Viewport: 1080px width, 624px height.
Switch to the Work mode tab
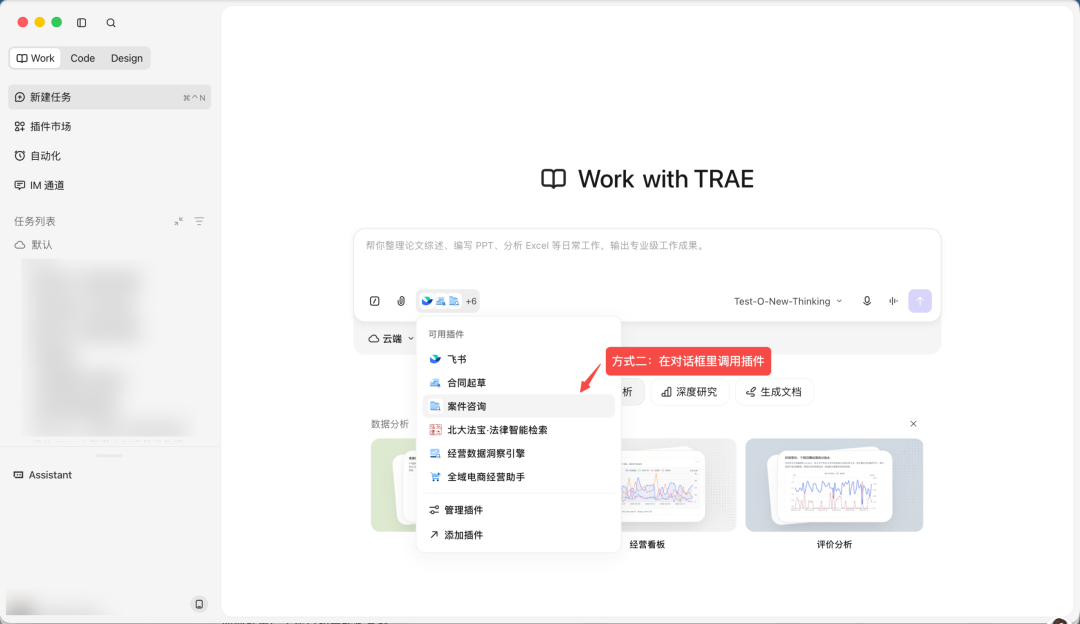[x=35, y=59]
